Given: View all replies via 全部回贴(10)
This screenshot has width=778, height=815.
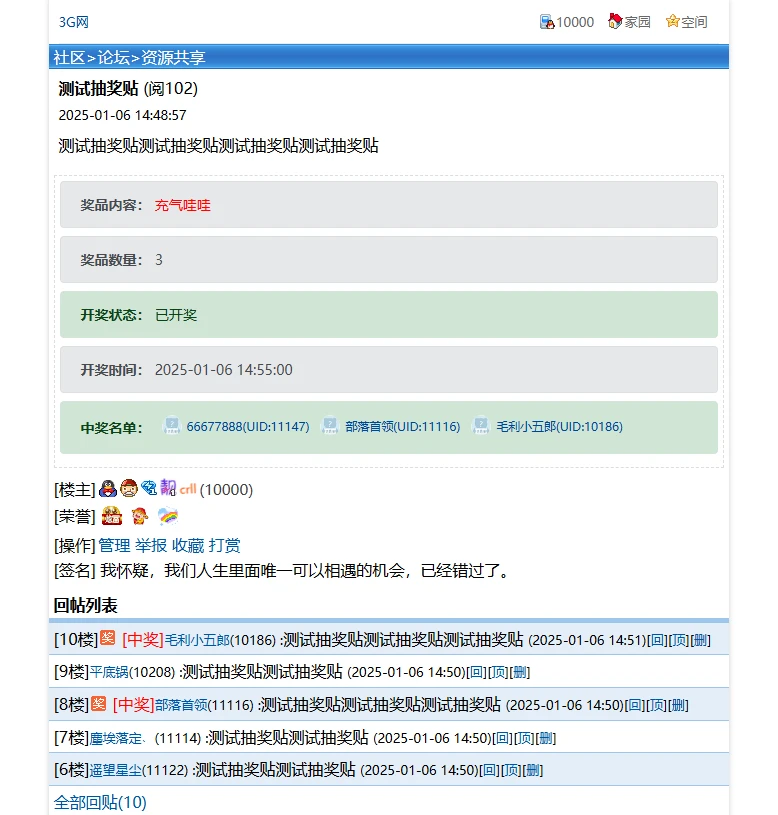Looking at the screenshot, I should pyautogui.click(x=100, y=802).
